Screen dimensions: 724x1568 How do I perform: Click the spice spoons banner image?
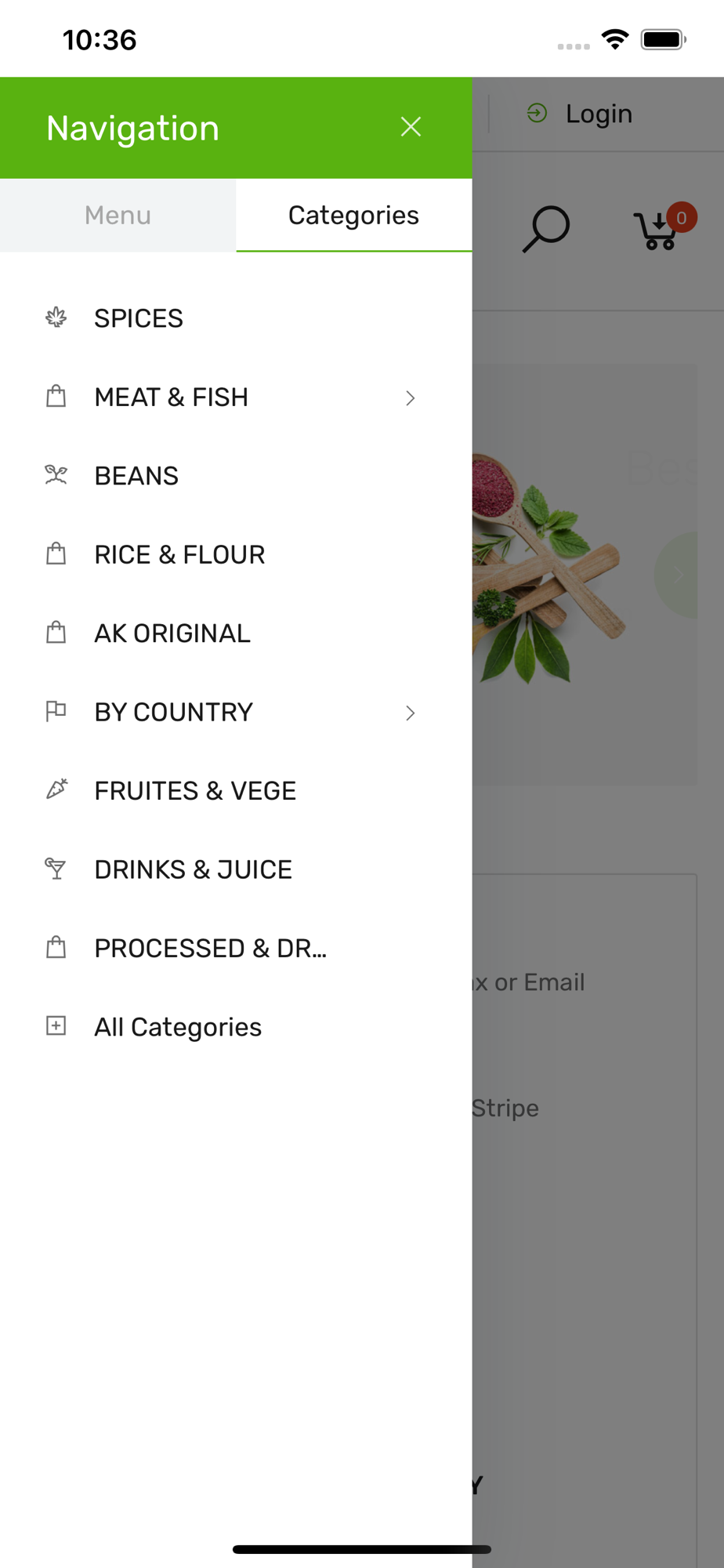(x=548, y=572)
